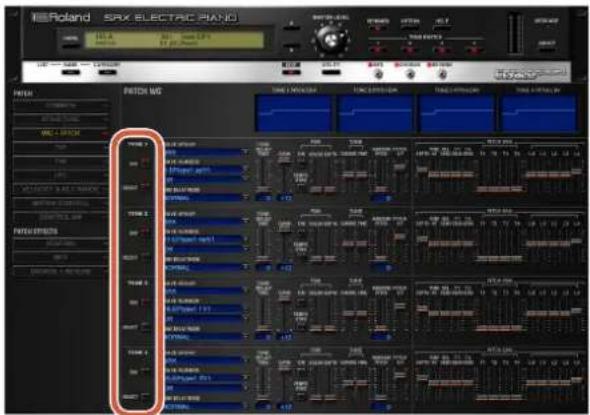Viewport: 590px width, 415px height.
Task: Open the Tone 2 WG Delay Mode dropdown
Action: tap(207, 267)
